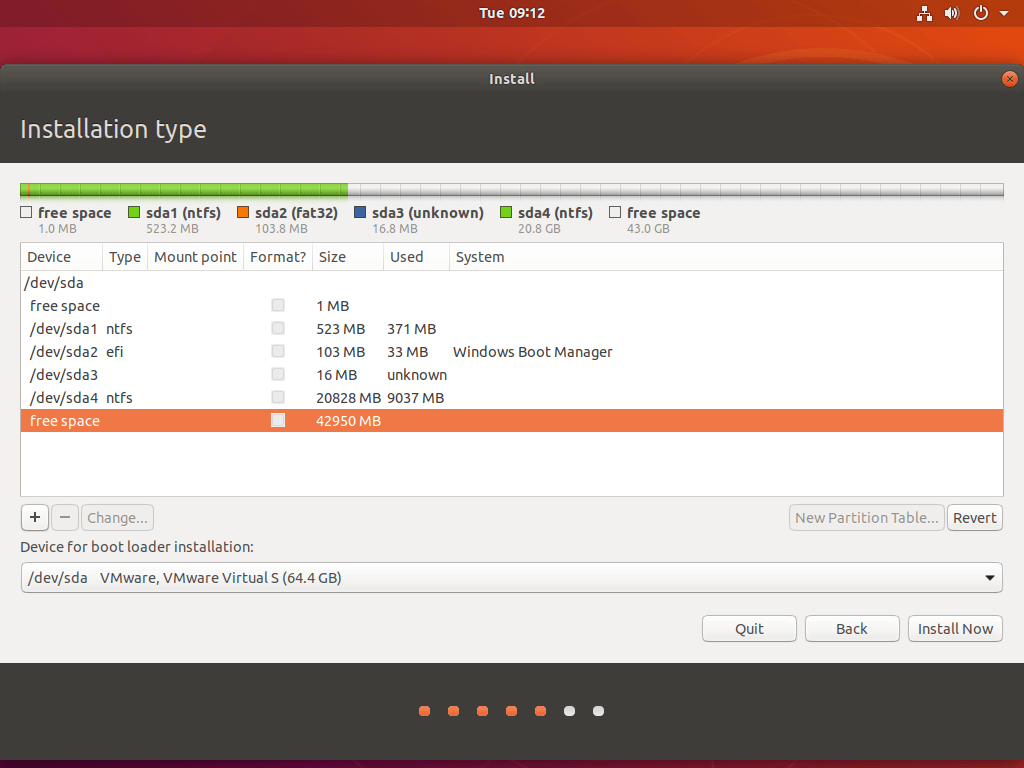The width and height of the screenshot is (1024, 768).
Task: Open the clock showing Tue 09:12
Action: point(512,13)
